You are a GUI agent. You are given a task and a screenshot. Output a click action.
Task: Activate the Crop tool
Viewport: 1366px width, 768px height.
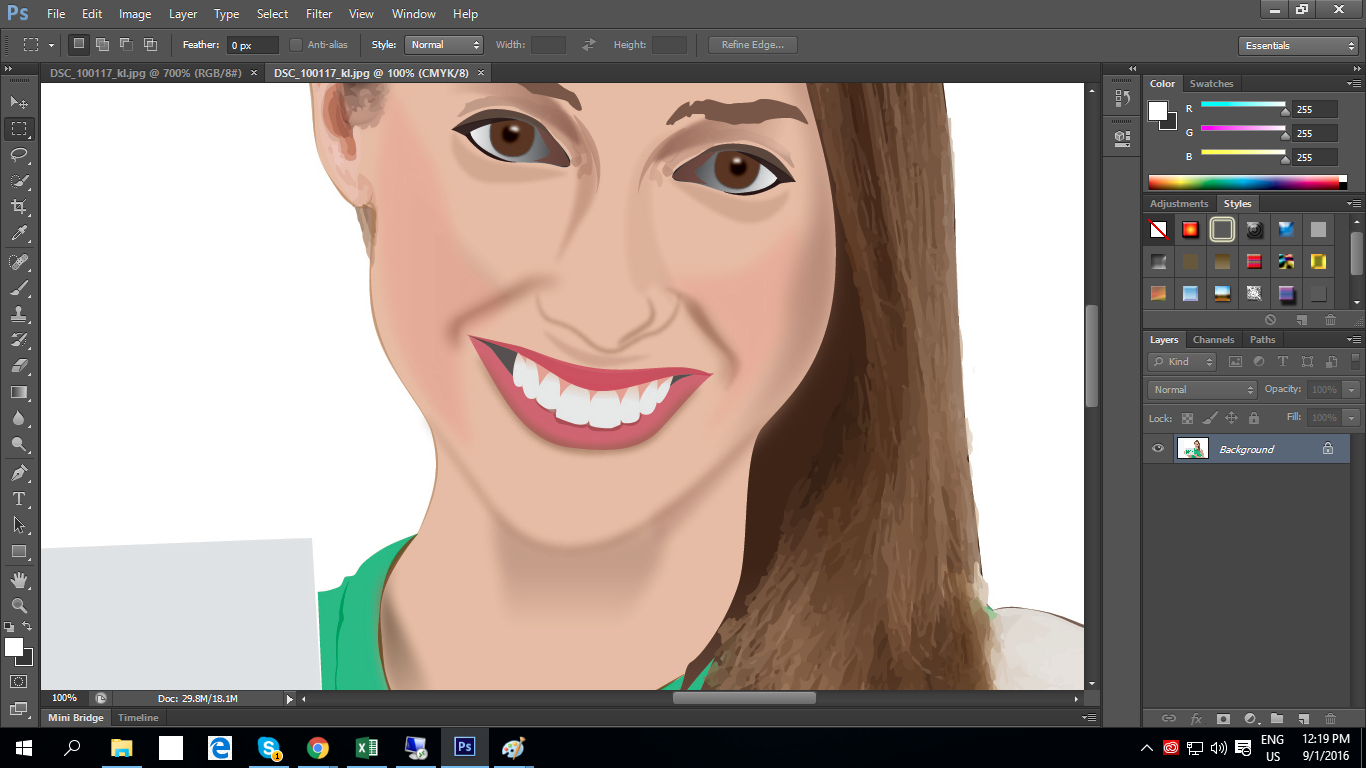point(20,206)
